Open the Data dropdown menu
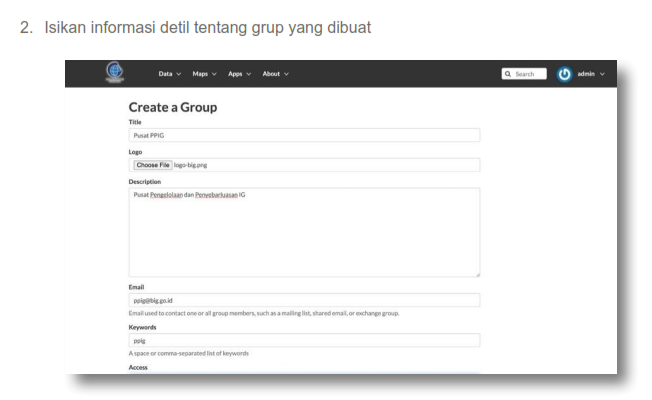 coord(170,74)
